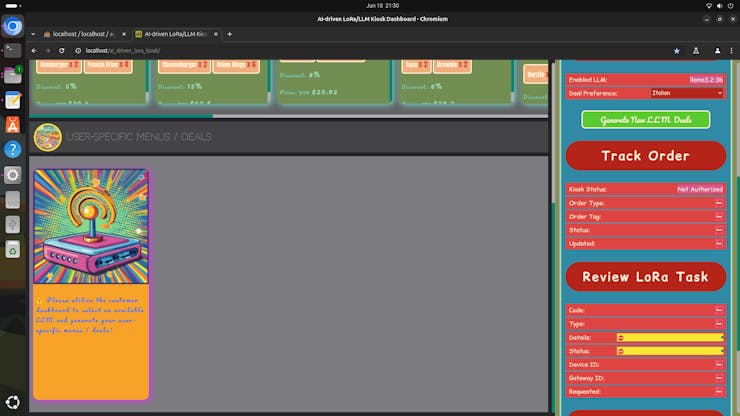Open Chromium three-dot menu
The height and width of the screenshot is (416, 740).
coord(732,51)
